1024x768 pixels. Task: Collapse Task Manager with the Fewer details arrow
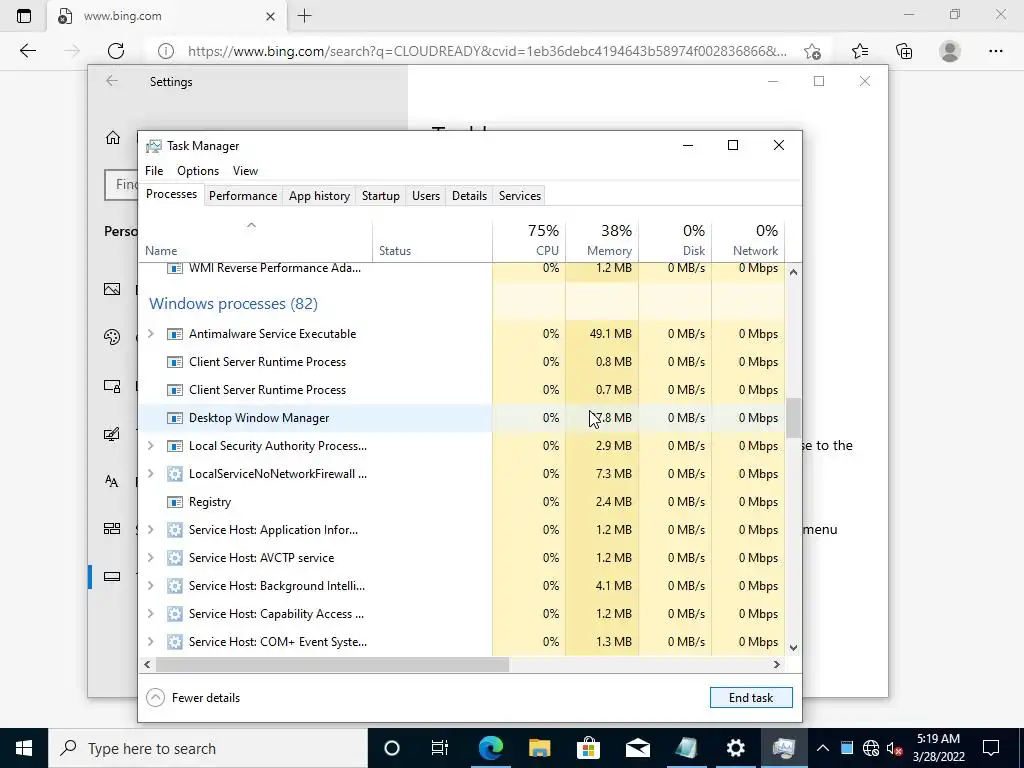tap(155, 697)
